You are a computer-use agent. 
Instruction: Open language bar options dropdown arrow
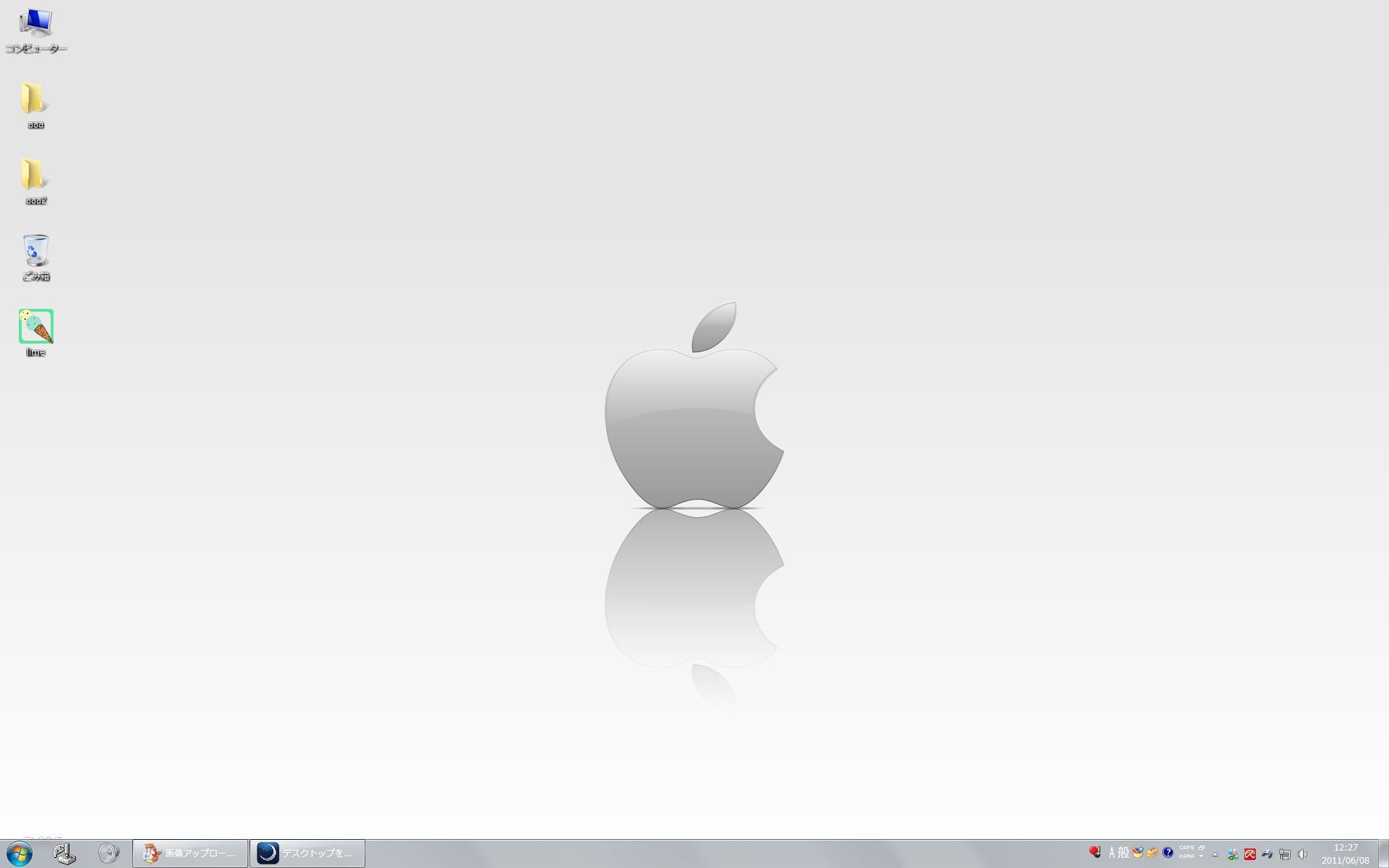click(1201, 856)
